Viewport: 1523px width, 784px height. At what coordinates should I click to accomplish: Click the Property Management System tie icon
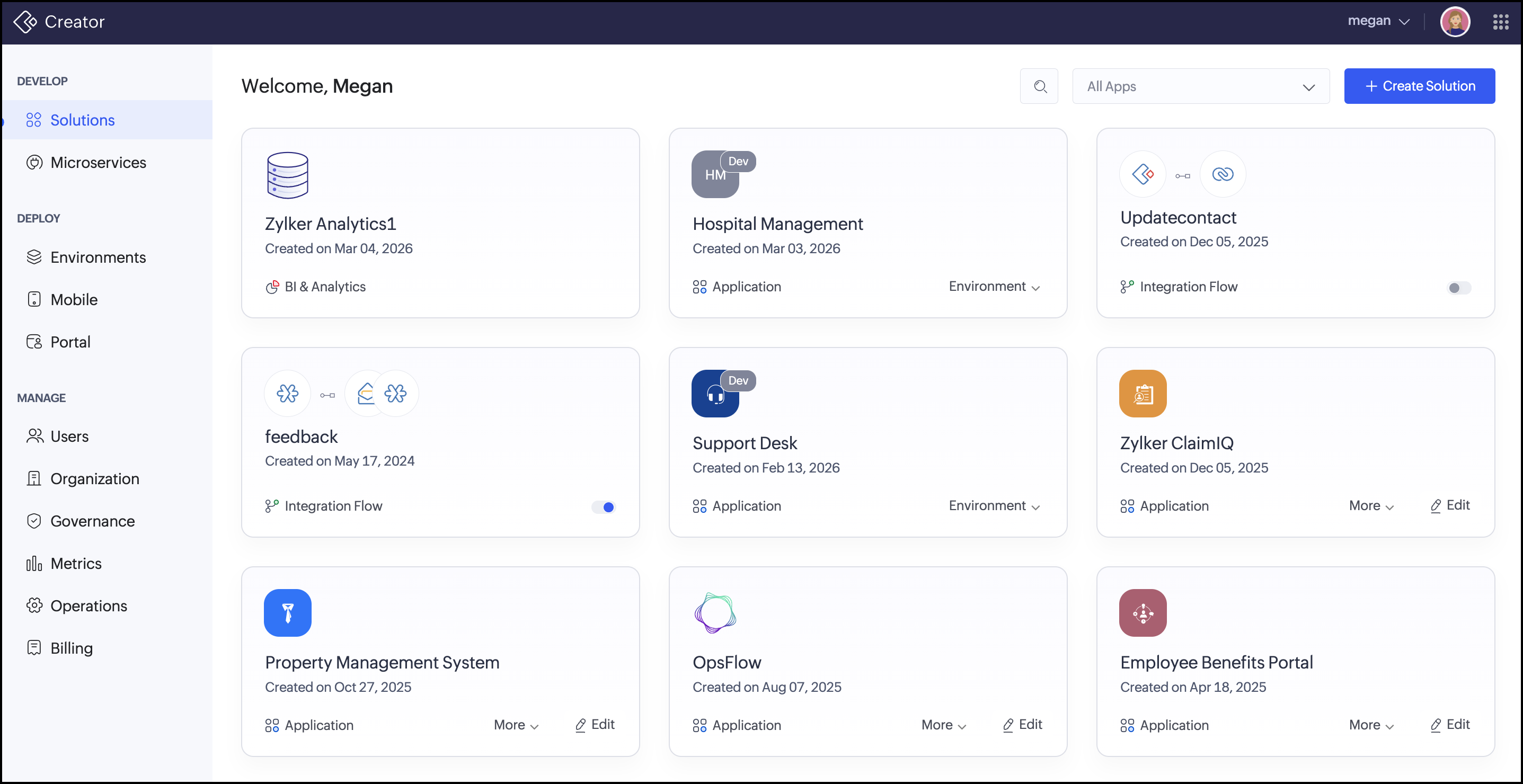click(x=287, y=613)
